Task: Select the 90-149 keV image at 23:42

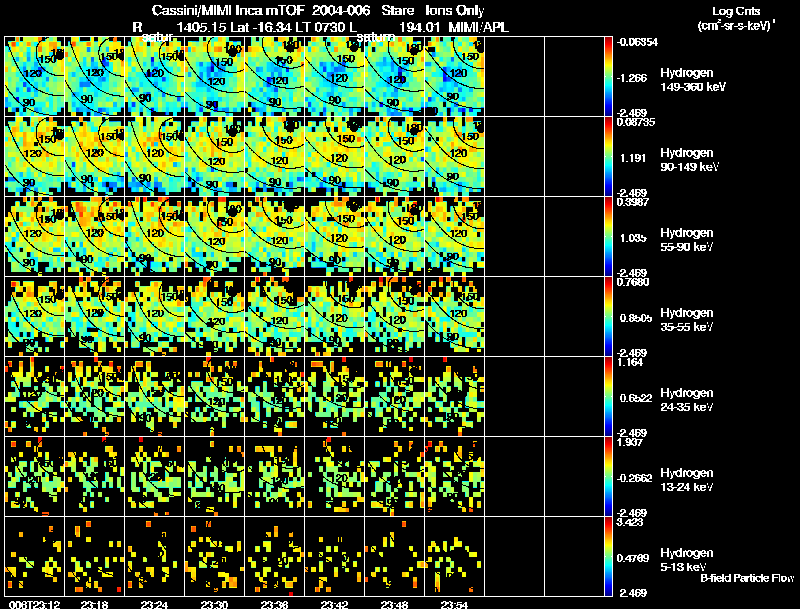Action: (x=335, y=157)
